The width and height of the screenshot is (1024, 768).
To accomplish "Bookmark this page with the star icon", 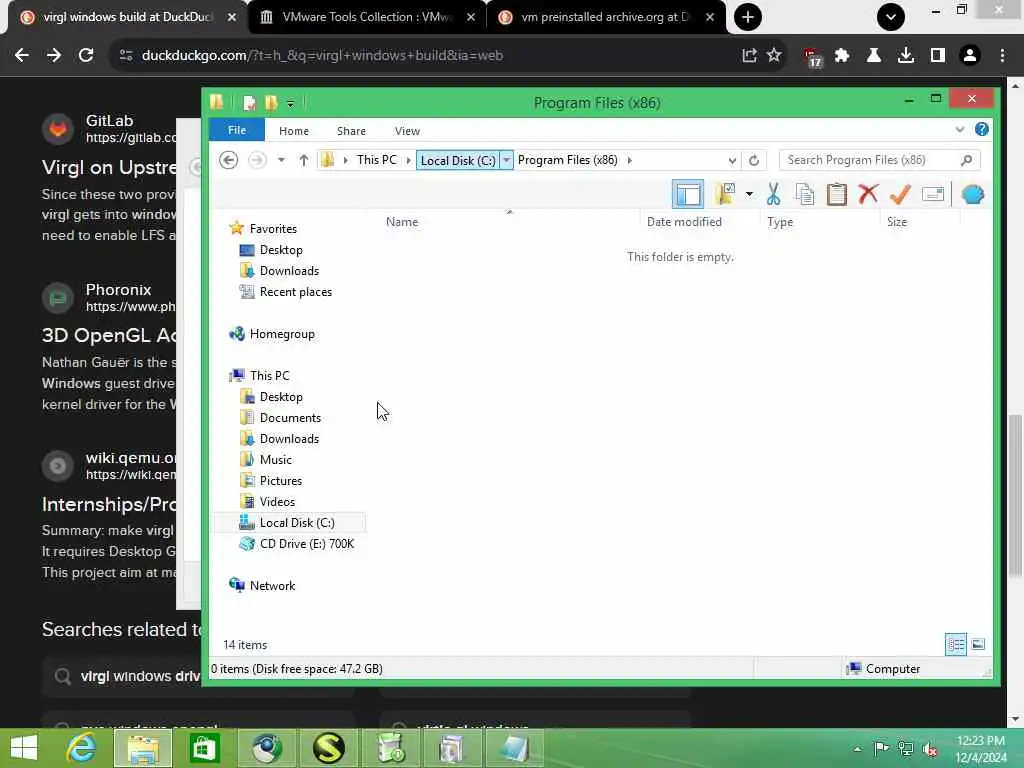I will 774,56.
